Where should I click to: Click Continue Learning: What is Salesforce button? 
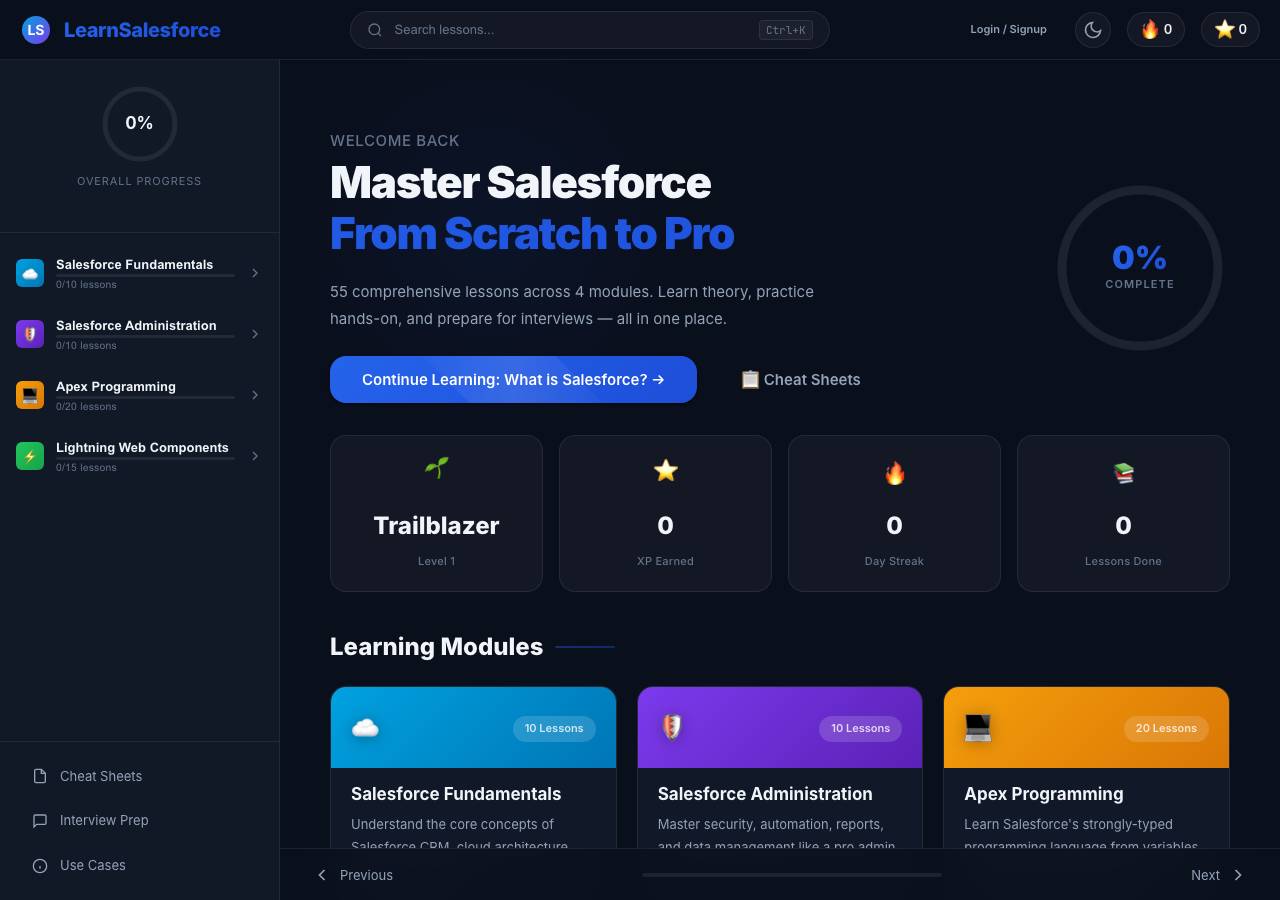[513, 379]
